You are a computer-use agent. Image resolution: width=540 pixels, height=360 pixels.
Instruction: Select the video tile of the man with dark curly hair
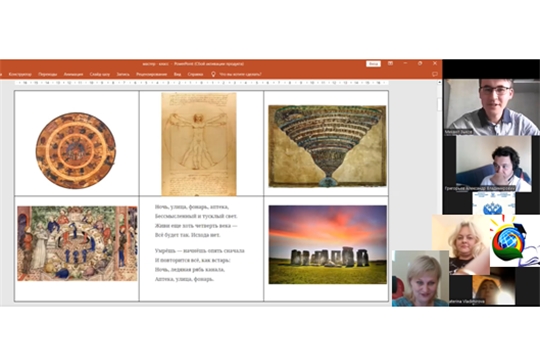point(494,164)
